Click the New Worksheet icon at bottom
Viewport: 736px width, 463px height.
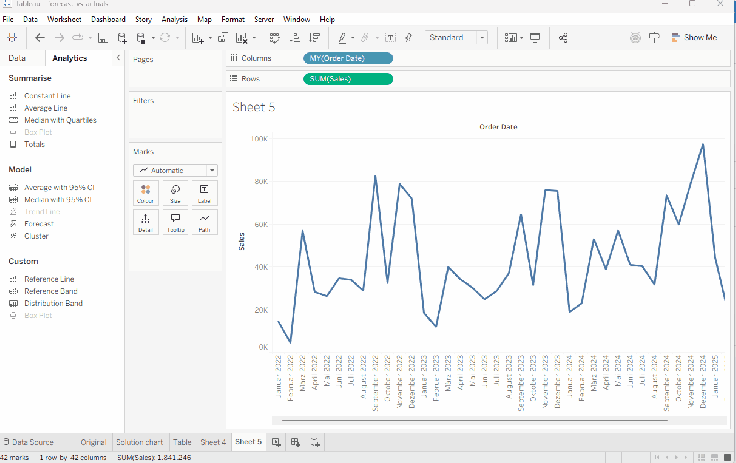click(x=276, y=441)
